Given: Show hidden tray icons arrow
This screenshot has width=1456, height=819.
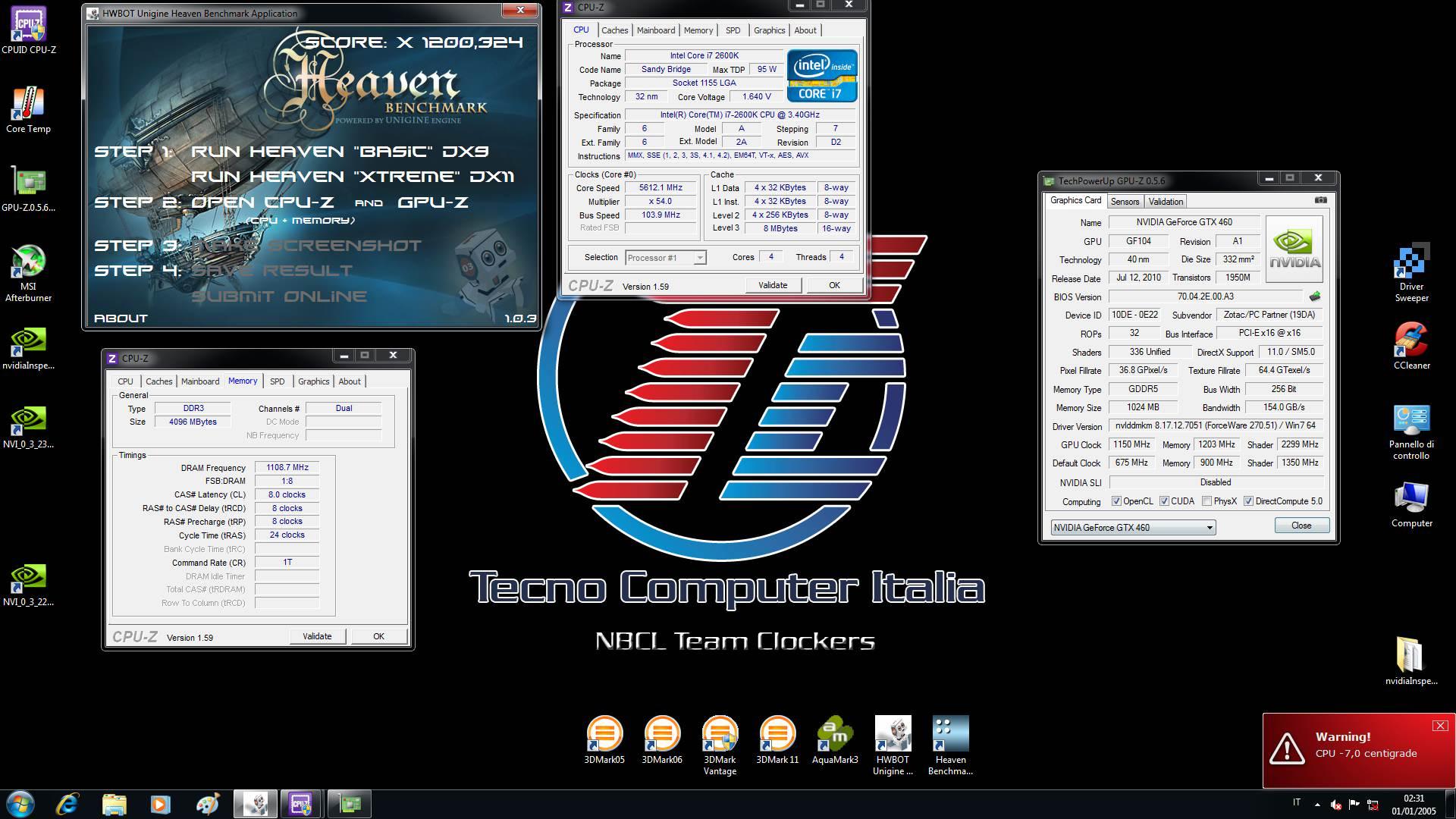Looking at the screenshot, I should pyautogui.click(x=1317, y=805).
